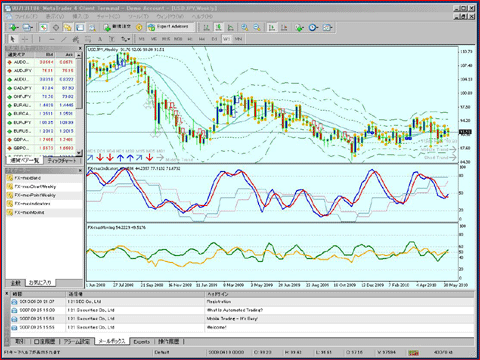Toggle the Data Window toolbar icon

tap(56, 28)
